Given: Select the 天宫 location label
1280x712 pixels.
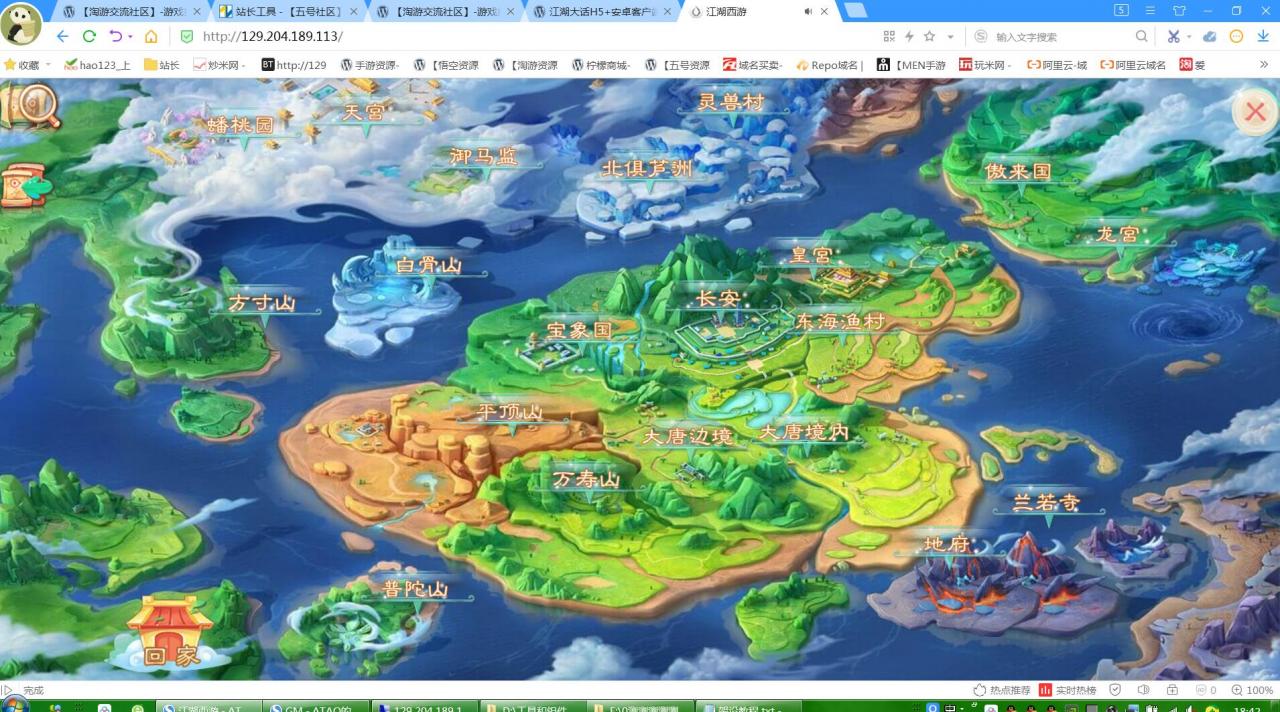Looking at the screenshot, I should click(x=363, y=112).
